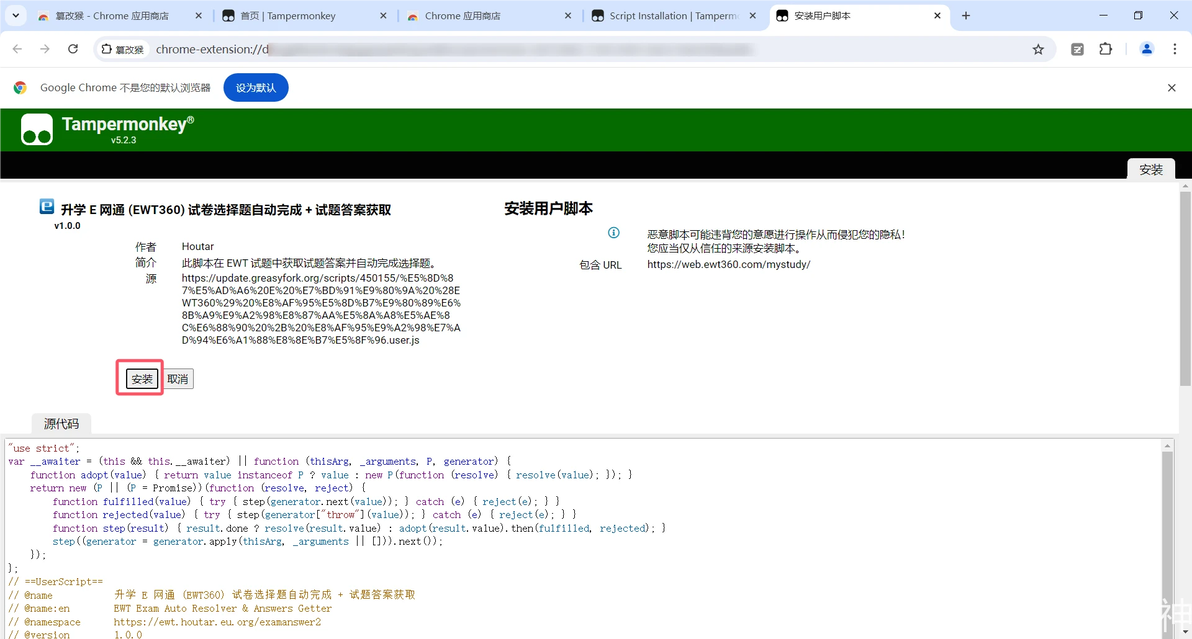Click the script title 升学 E 网通
Screen dimensions: 1192x639
(x=226, y=210)
